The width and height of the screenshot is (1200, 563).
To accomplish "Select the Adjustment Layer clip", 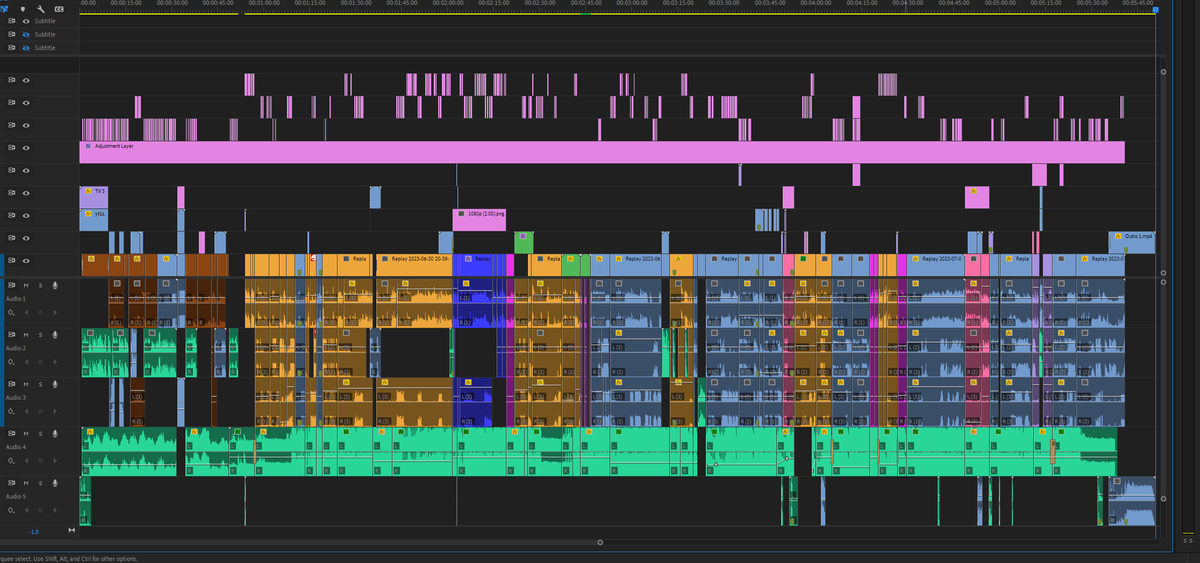I will pyautogui.click(x=602, y=152).
